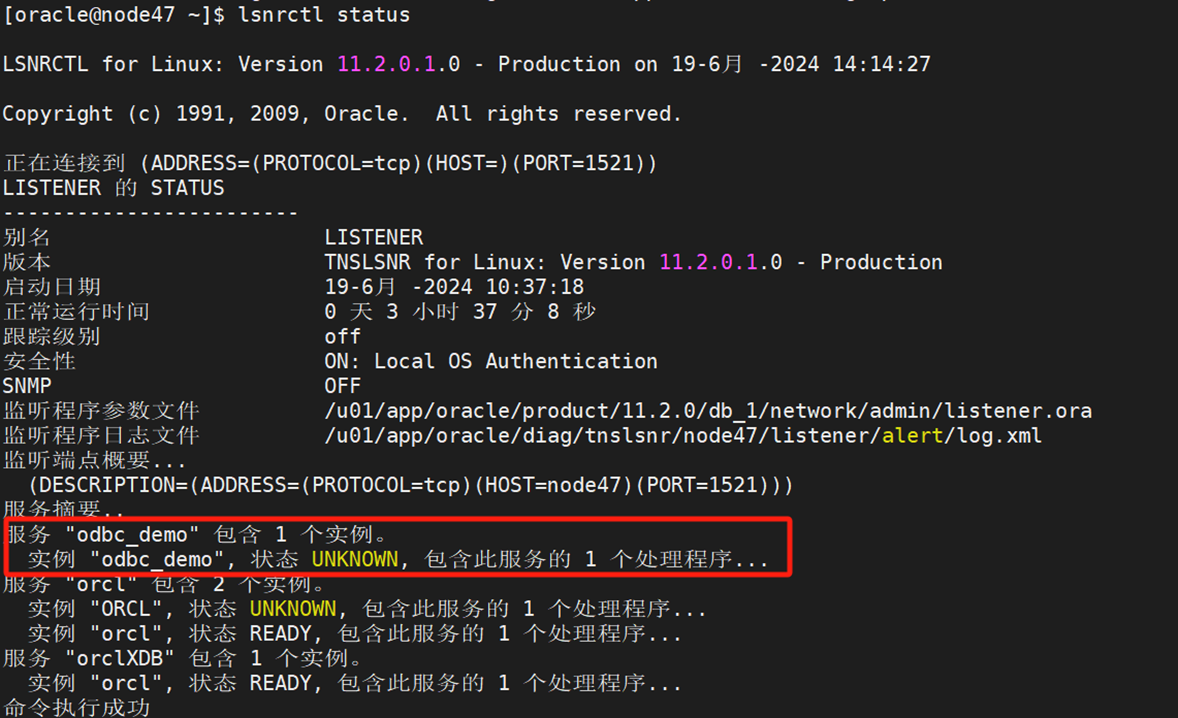Click the magenta version in TNSLSNR line

tap(708, 262)
